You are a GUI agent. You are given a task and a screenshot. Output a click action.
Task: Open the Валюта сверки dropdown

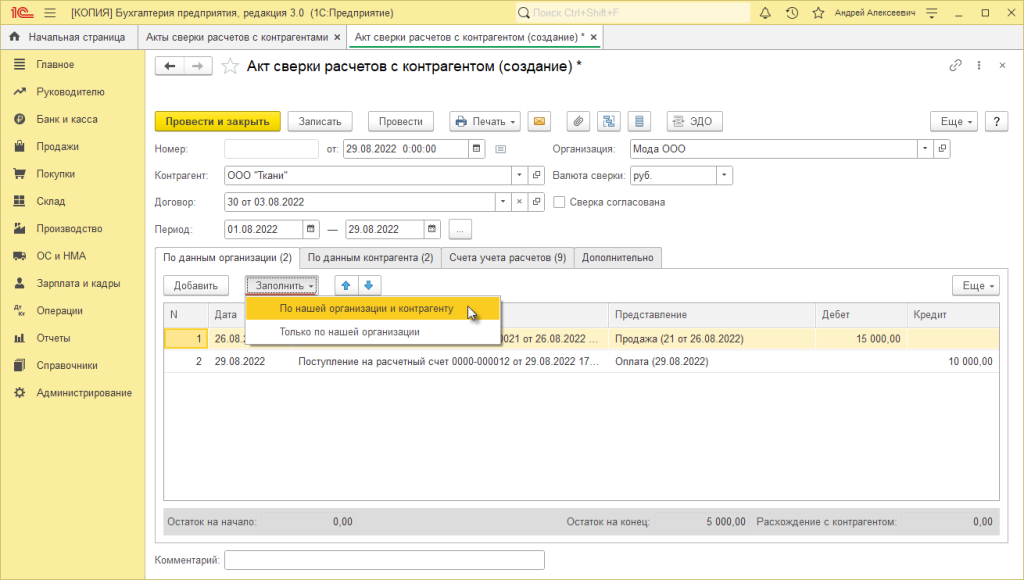pyautogui.click(x=724, y=175)
